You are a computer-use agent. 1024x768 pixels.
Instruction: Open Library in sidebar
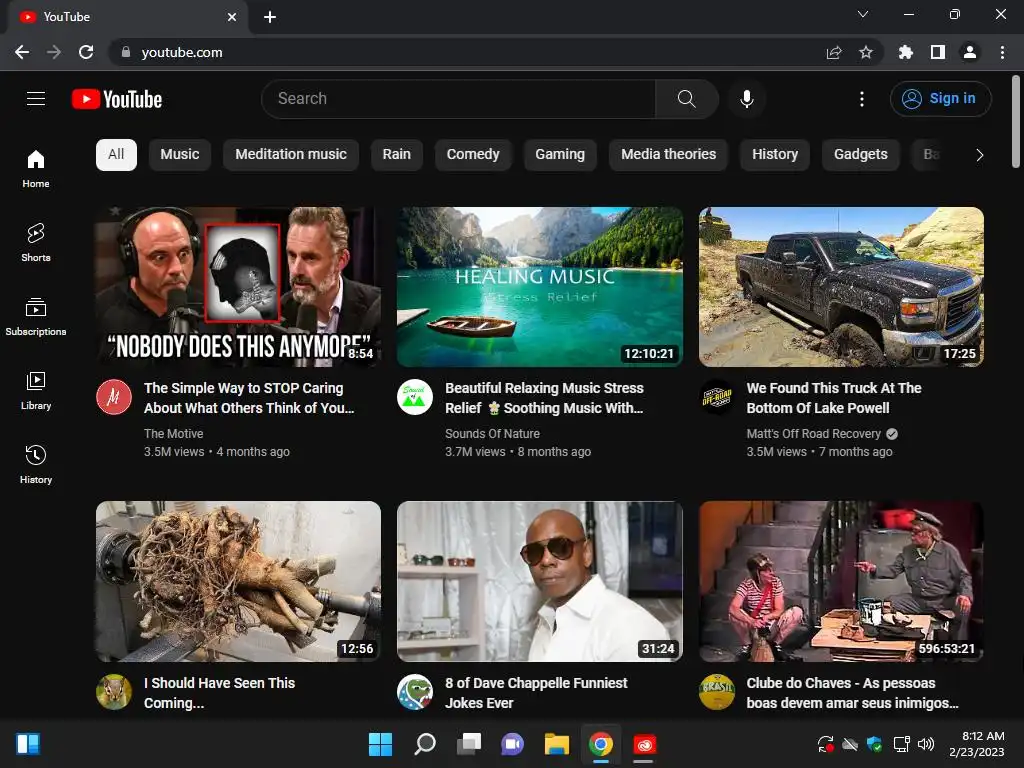click(x=36, y=391)
